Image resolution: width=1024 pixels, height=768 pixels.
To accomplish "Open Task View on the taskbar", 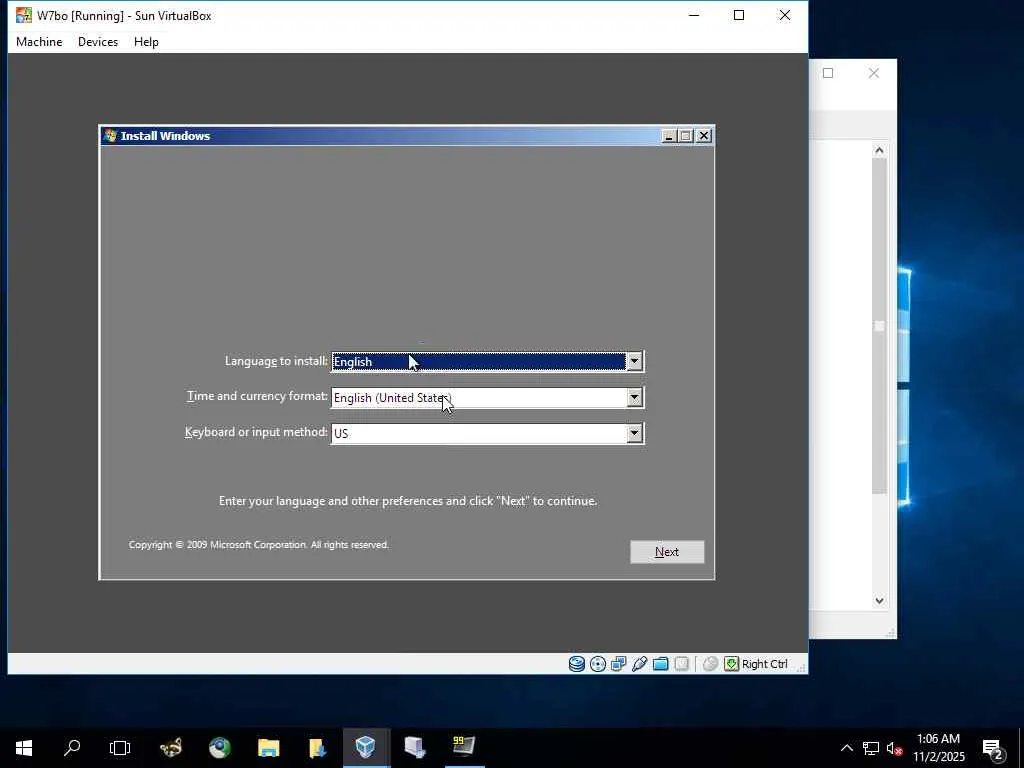I will (120, 748).
